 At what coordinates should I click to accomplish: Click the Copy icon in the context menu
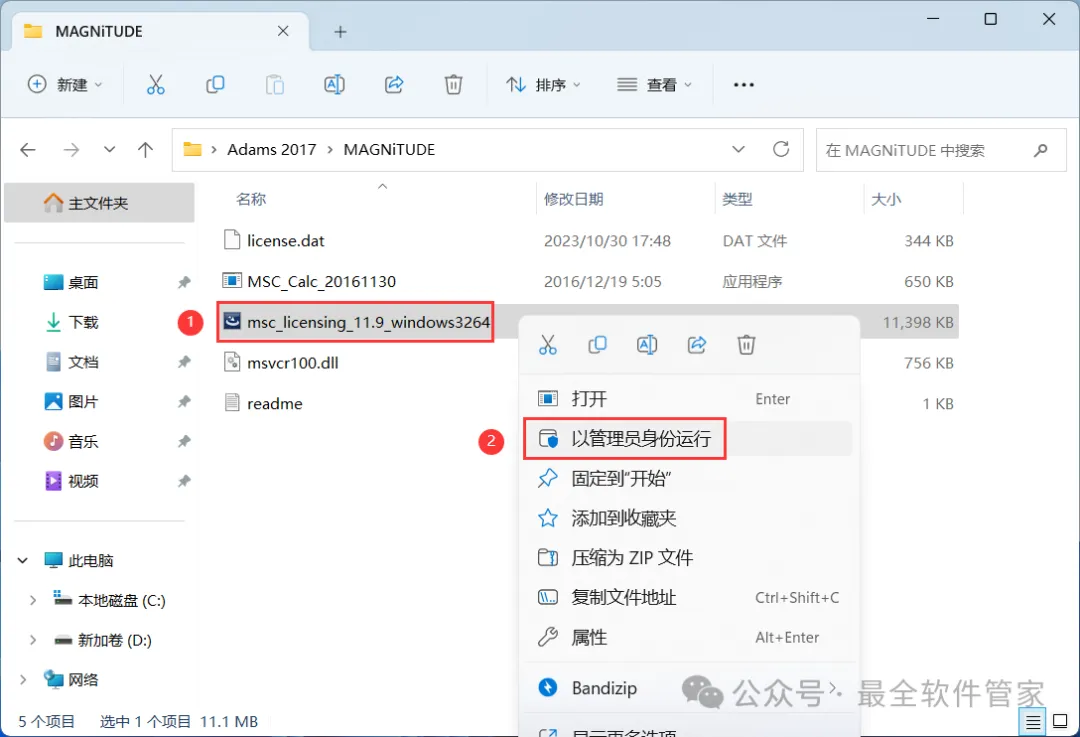(x=597, y=344)
